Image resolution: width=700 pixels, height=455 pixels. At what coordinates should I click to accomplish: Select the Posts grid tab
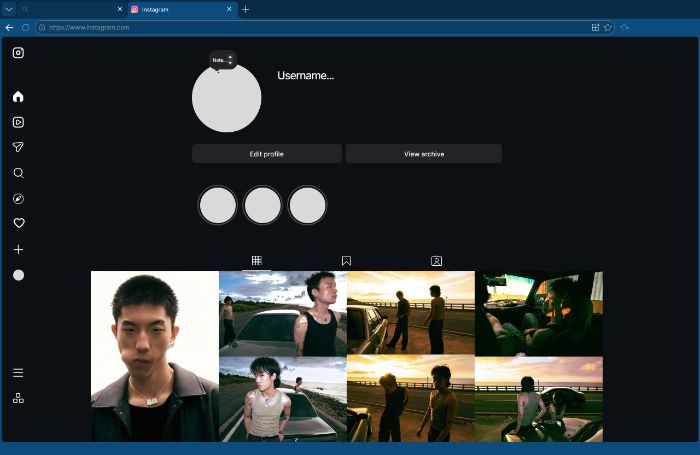pyautogui.click(x=257, y=260)
